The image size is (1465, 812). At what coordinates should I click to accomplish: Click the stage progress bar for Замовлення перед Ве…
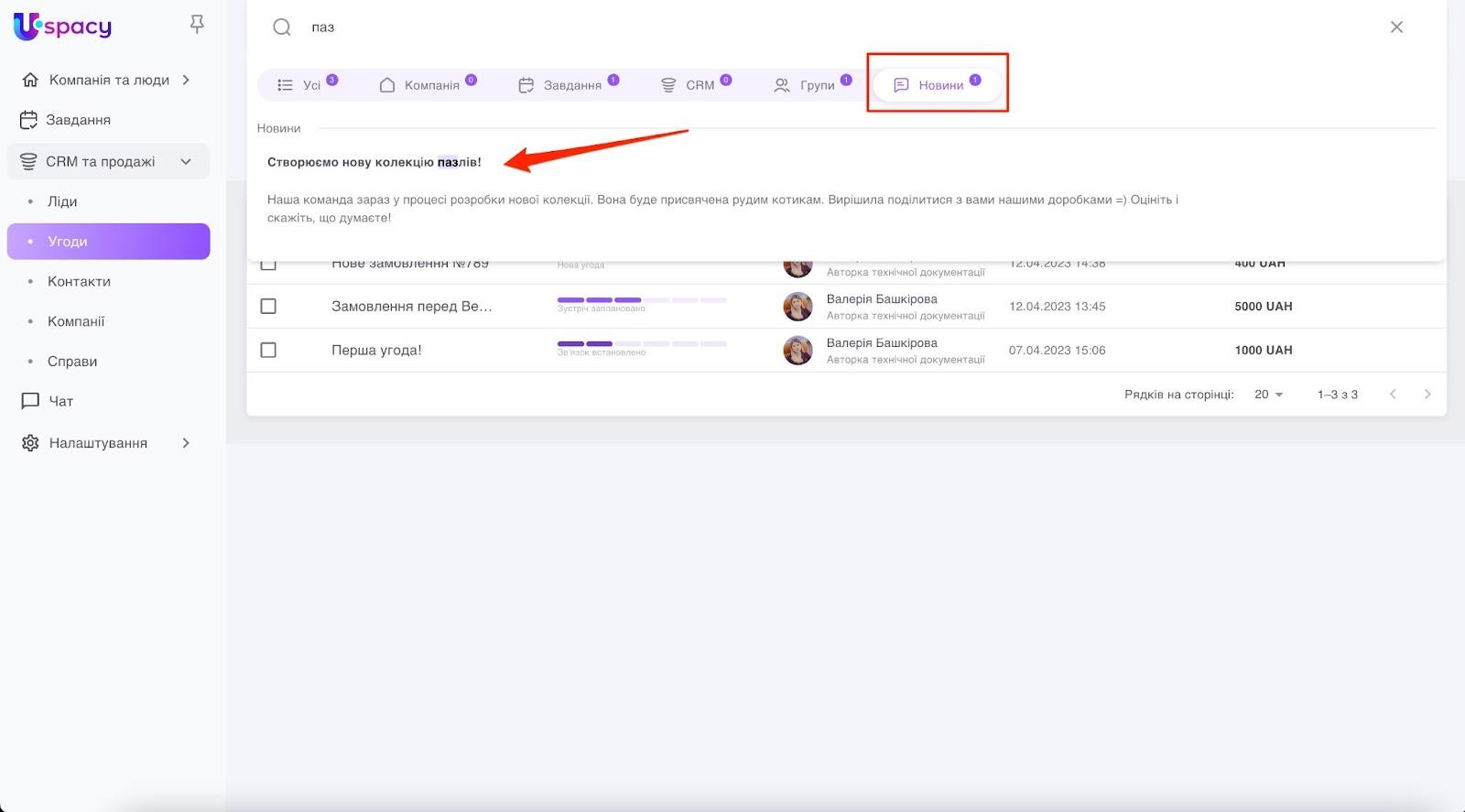[x=642, y=300]
